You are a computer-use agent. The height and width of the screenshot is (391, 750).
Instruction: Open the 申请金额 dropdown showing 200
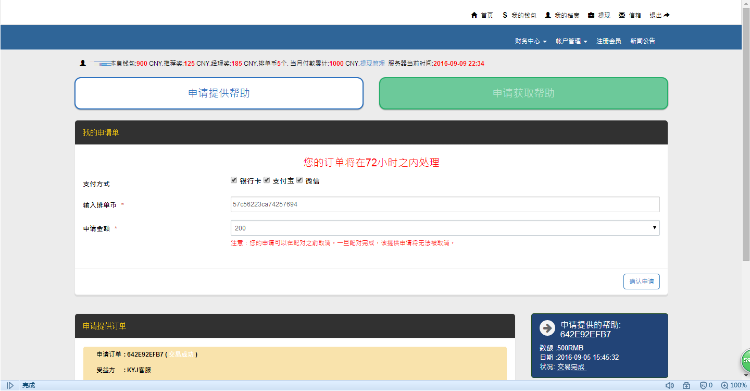pos(445,228)
